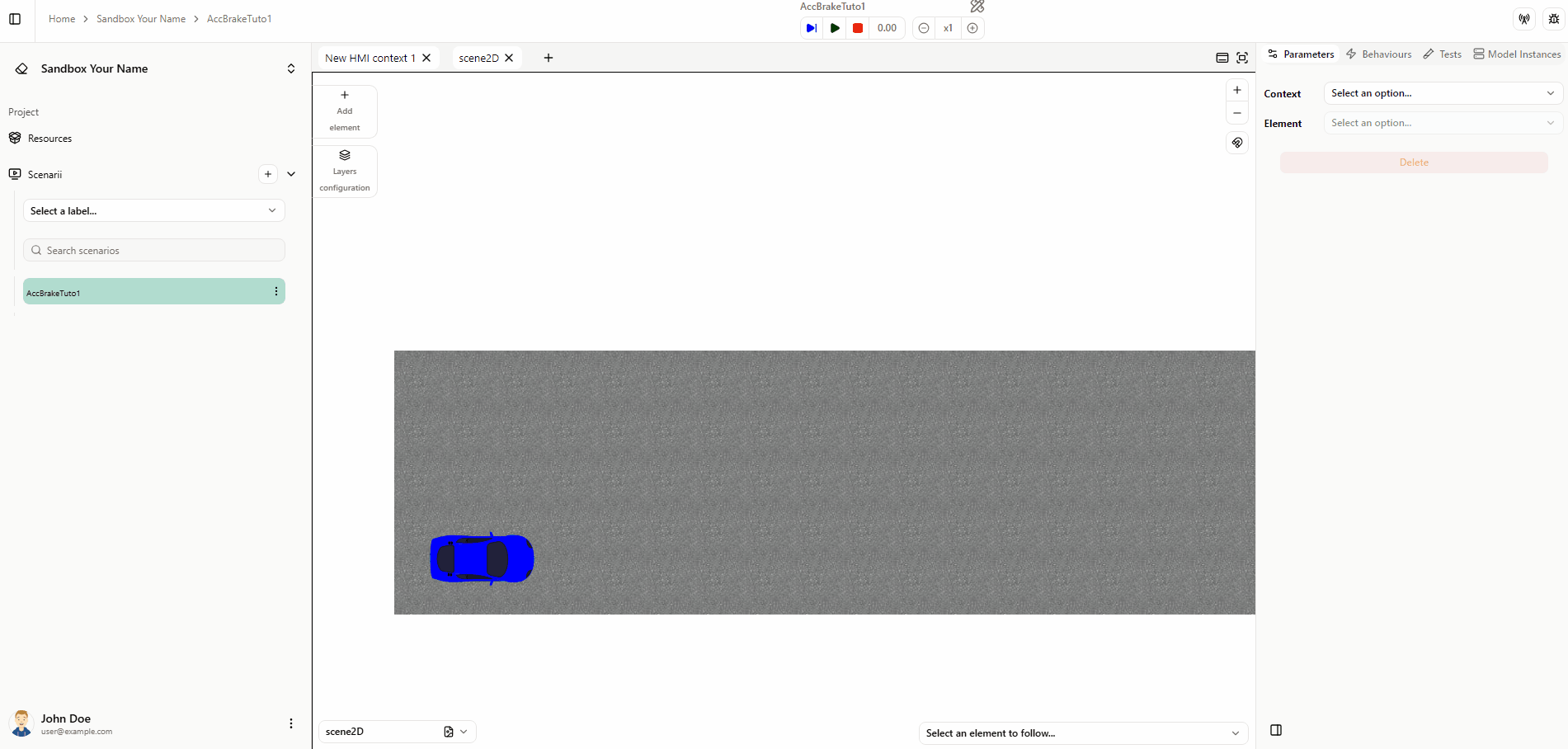Image resolution: width=1568 pixels, height=749 pixels.
Task: Switch to the Behaviours tab
Action: point(1379,54)
